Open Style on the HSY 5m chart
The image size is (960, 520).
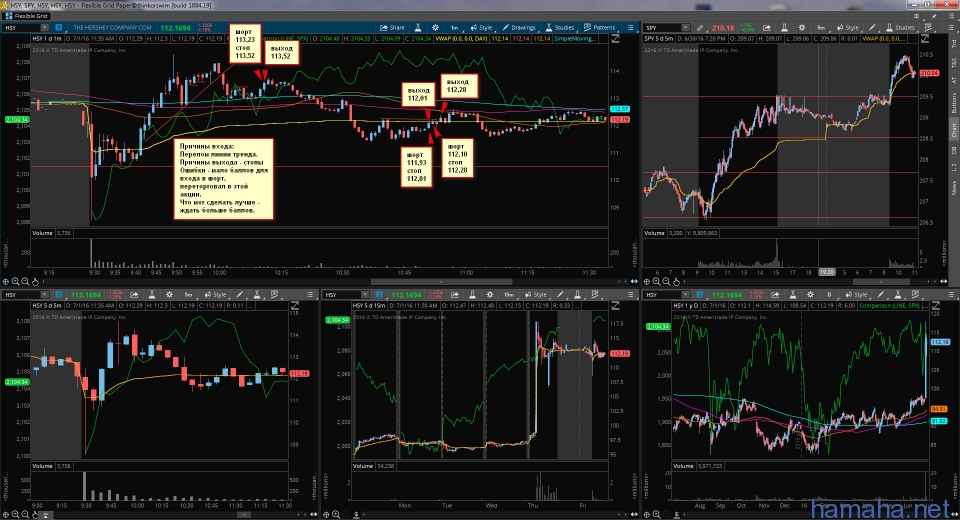click(215, 295)
